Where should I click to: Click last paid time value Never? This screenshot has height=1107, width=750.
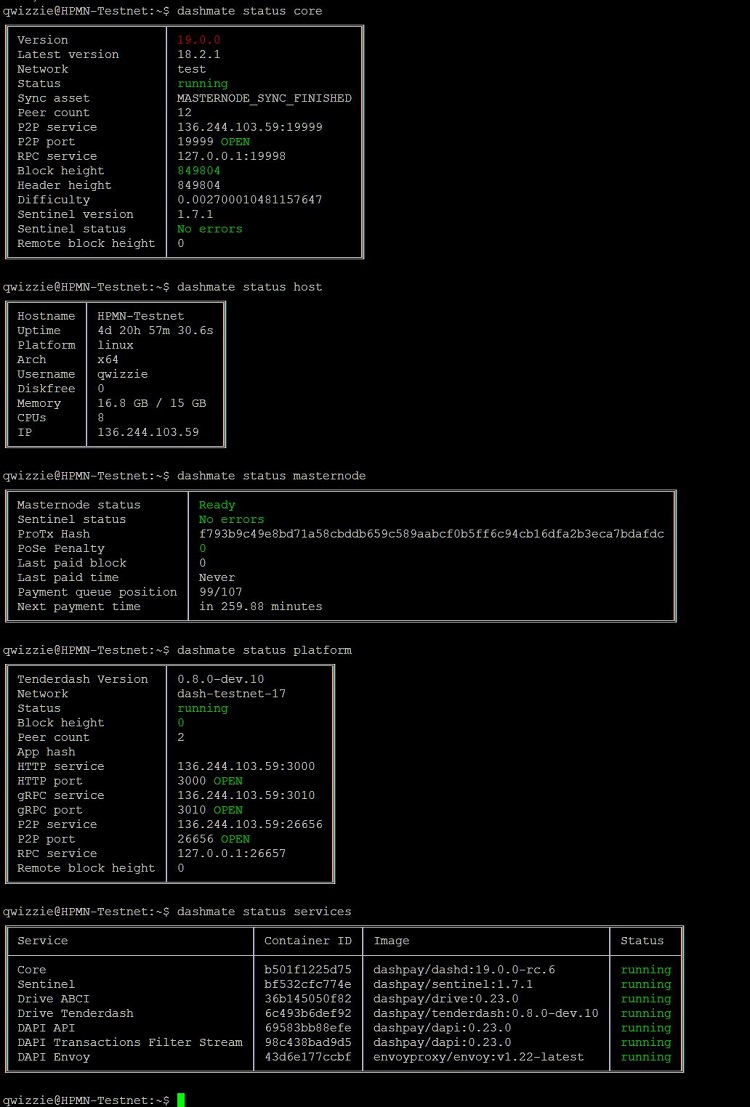[217, 578]
